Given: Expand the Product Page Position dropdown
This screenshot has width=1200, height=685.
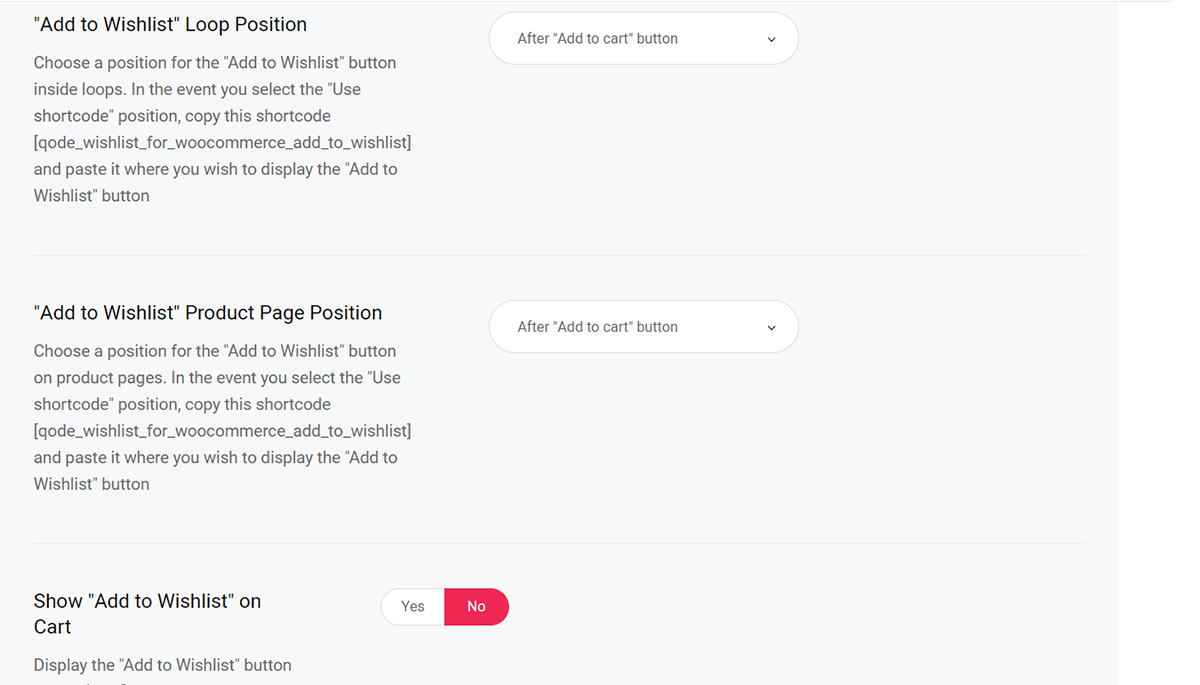Looking at the screenshot, I should [643, 327].
